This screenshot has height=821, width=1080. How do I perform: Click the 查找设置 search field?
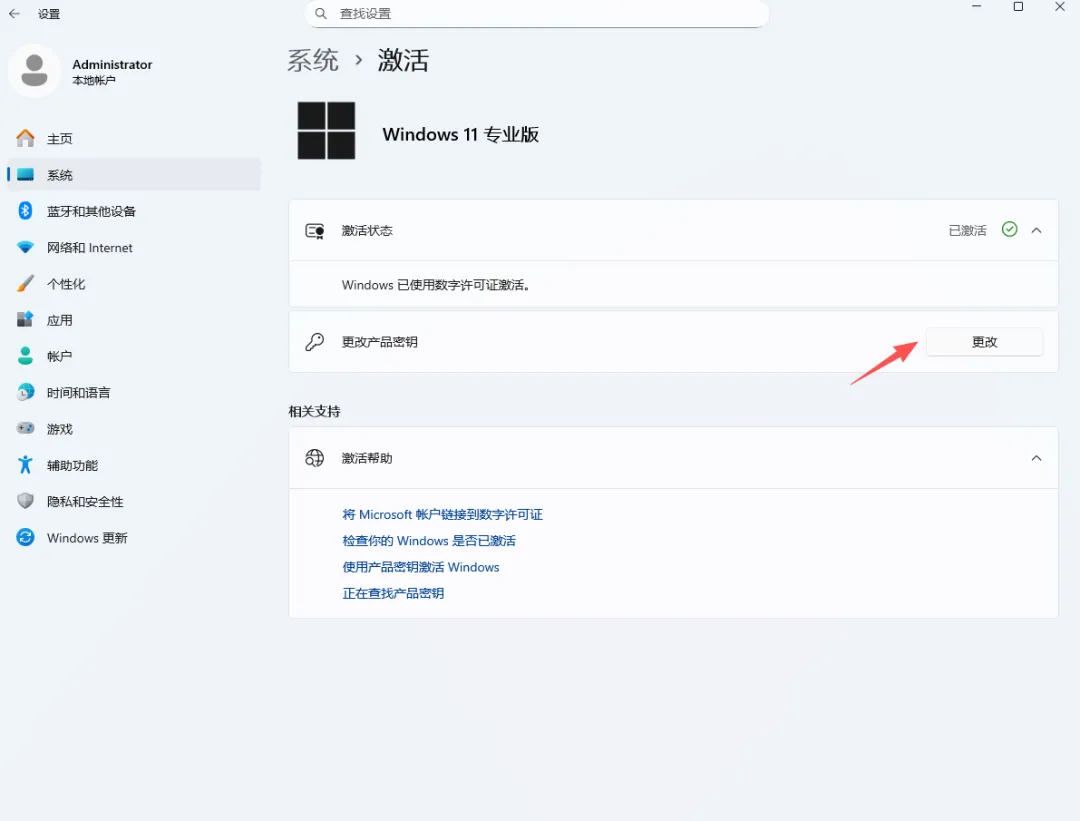(537, 14)
